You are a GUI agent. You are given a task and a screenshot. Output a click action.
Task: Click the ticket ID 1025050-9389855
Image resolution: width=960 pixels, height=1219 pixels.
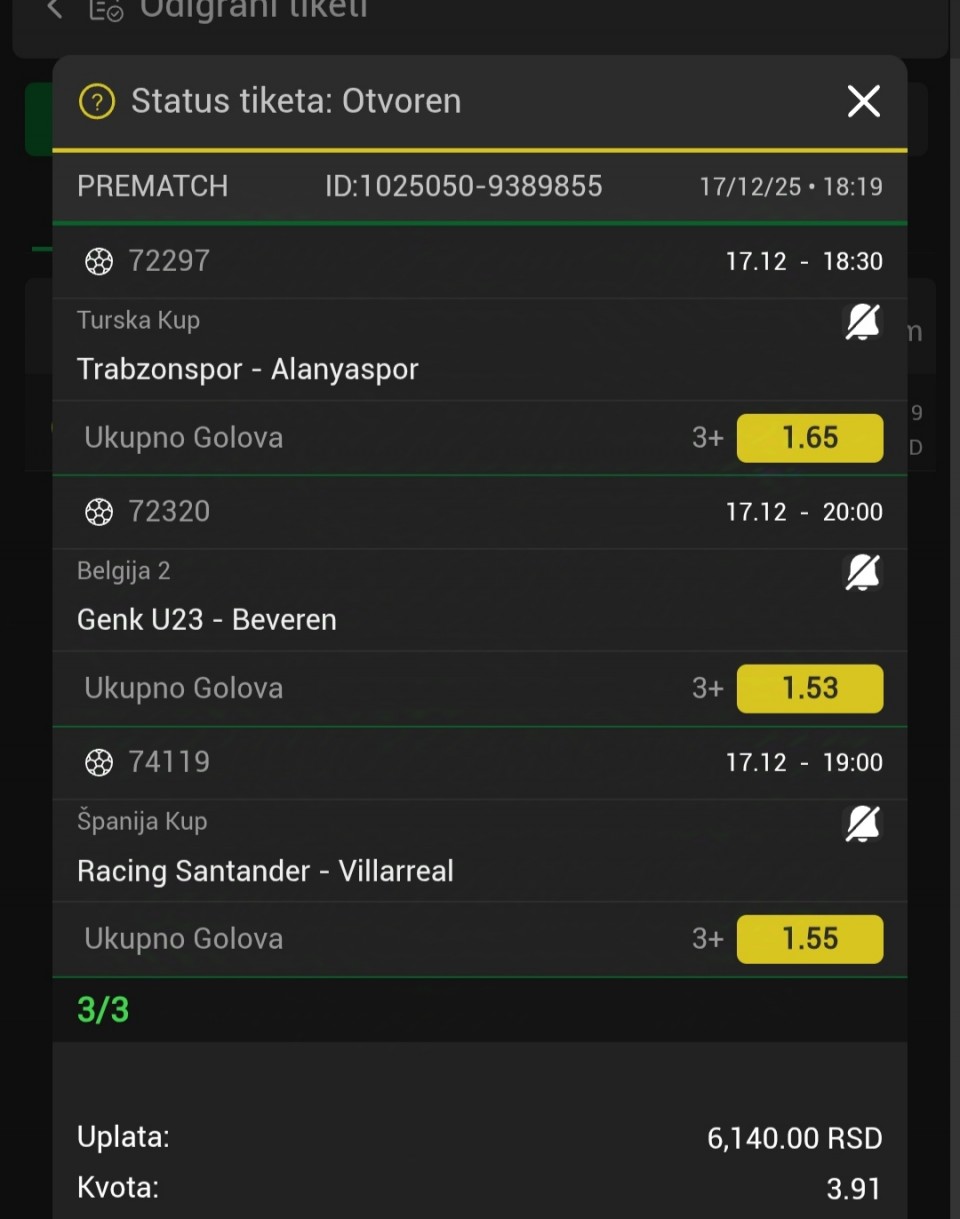click(x=464, y=186)
